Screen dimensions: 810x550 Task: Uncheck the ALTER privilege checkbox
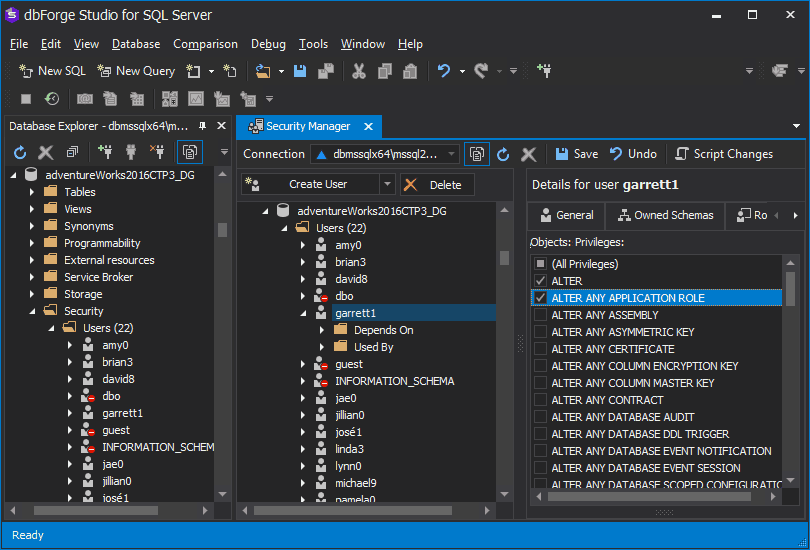(540, 281)
